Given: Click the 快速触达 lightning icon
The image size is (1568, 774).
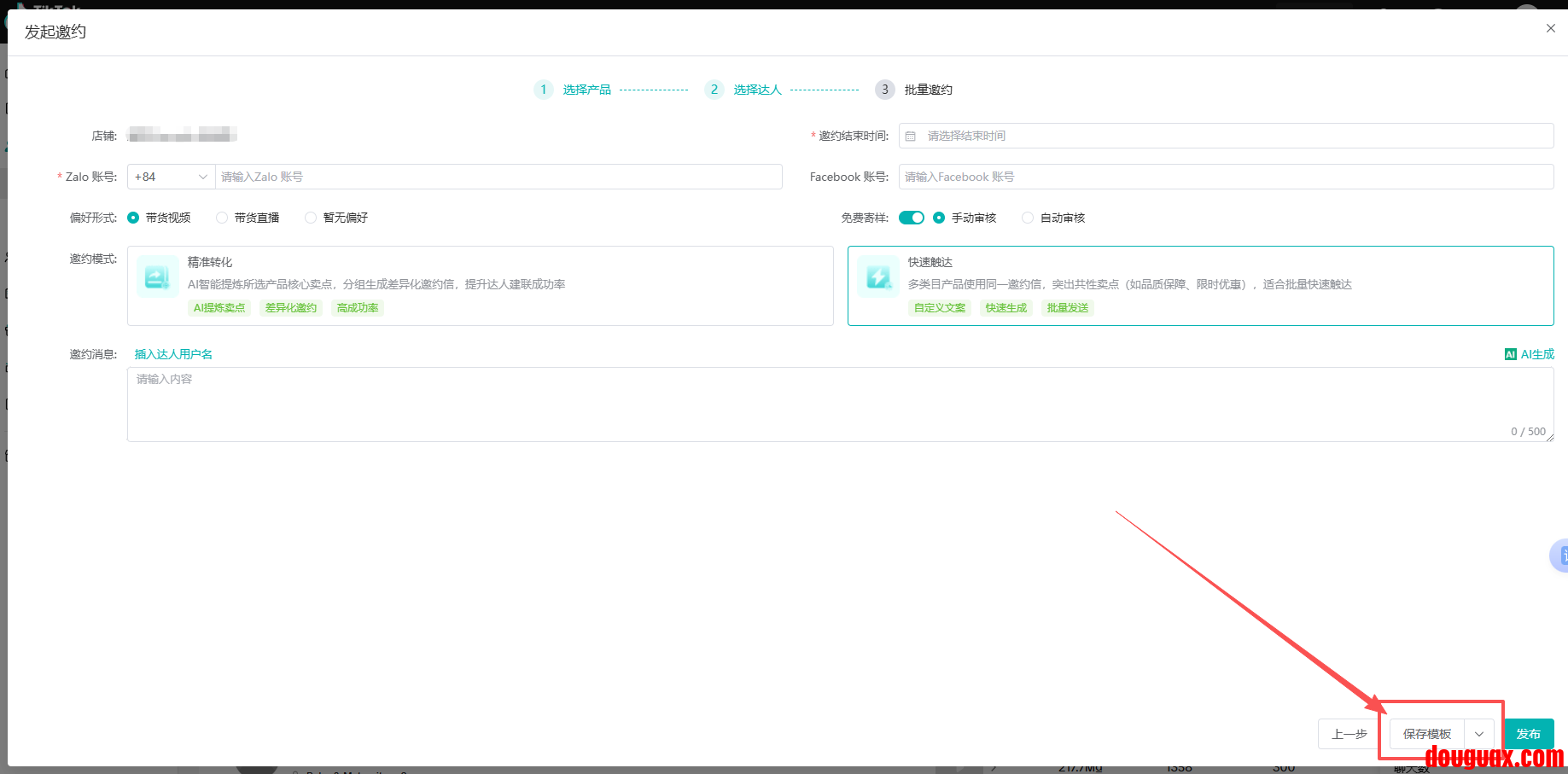Looking at the screenshot, I should (x=877, y=276).
